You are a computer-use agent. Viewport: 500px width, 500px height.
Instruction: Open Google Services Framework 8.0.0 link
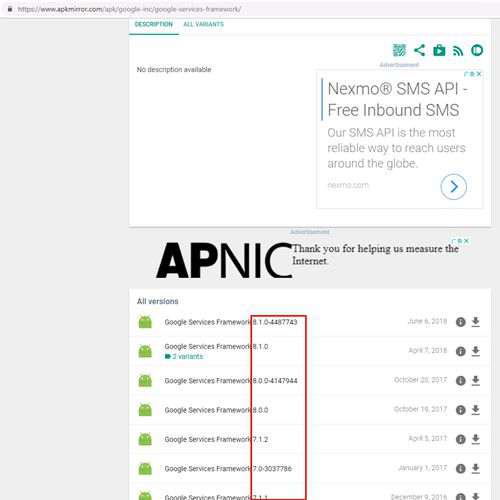tap(216, 410)
